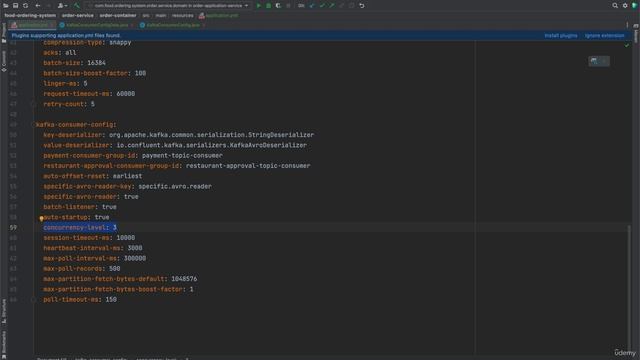640x360 pixels.
Task: Click resources breadcrumb in navigation bar
Action: click(182, 16)
